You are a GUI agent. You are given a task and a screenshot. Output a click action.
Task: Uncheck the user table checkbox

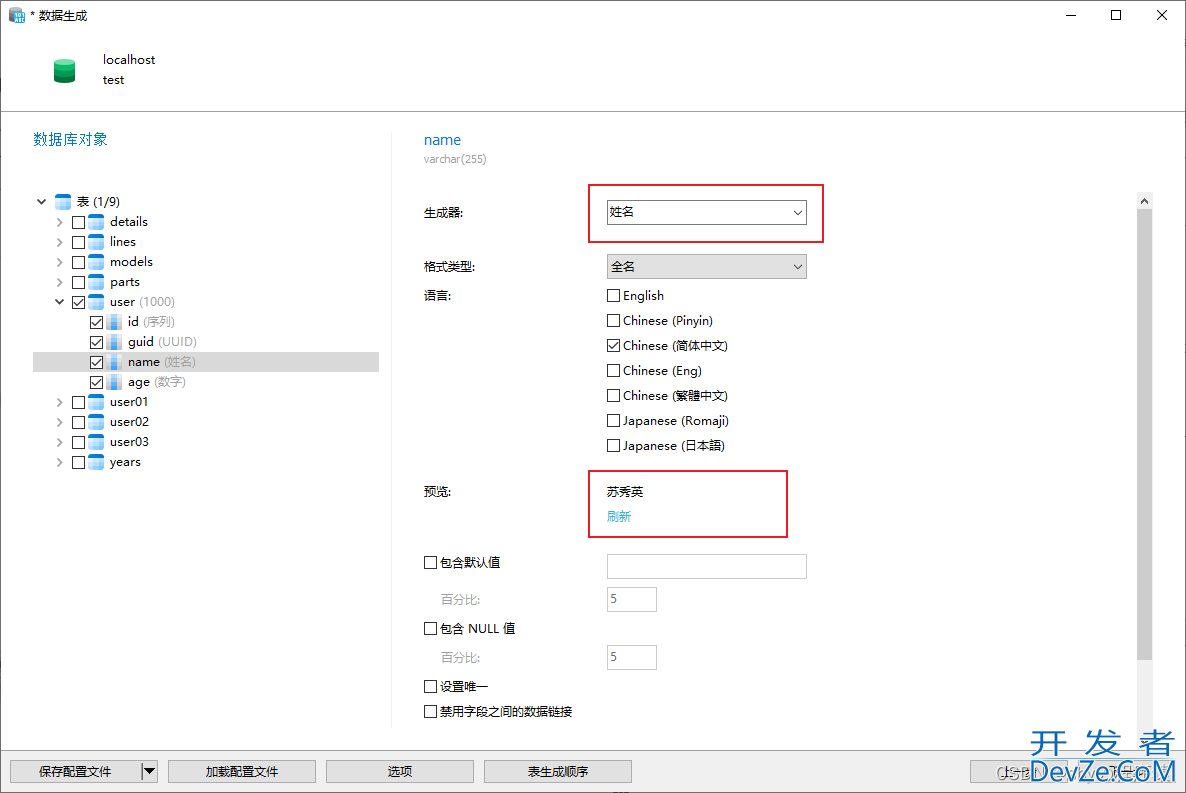[x=78, y=303]
